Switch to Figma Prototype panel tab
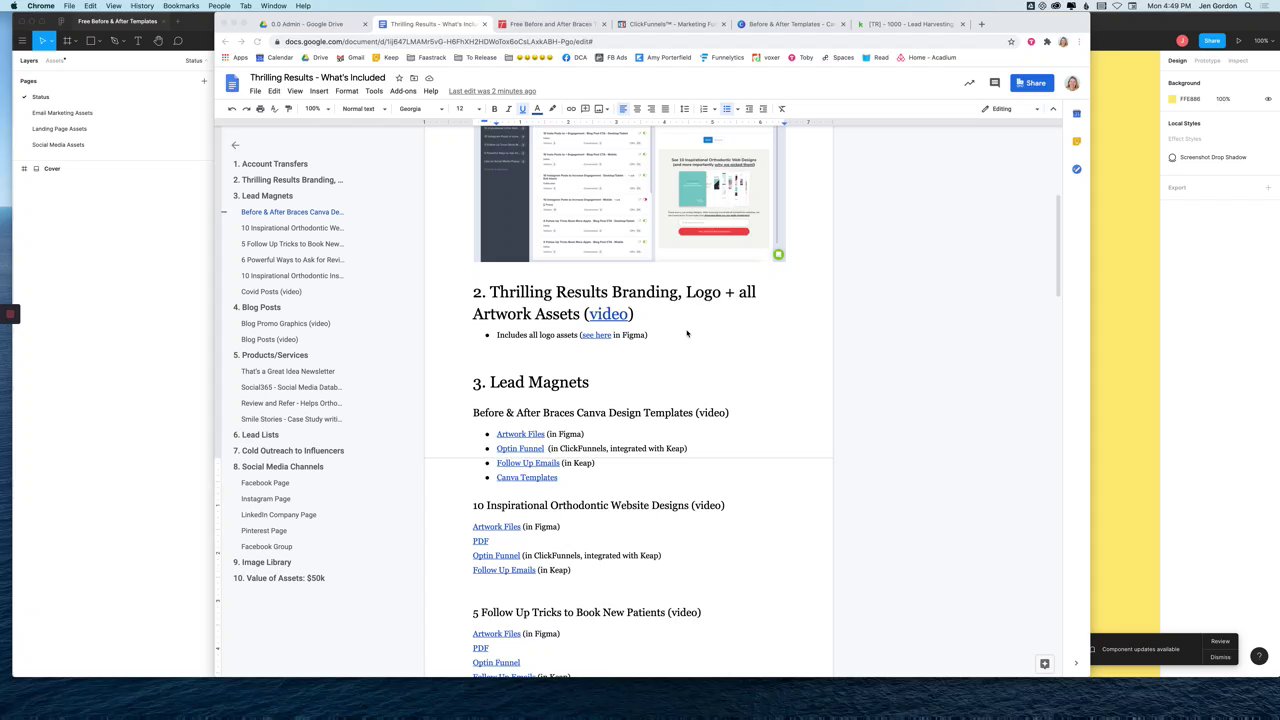The width and height of the screenshot is (1280, 720). click(1207, 61)
